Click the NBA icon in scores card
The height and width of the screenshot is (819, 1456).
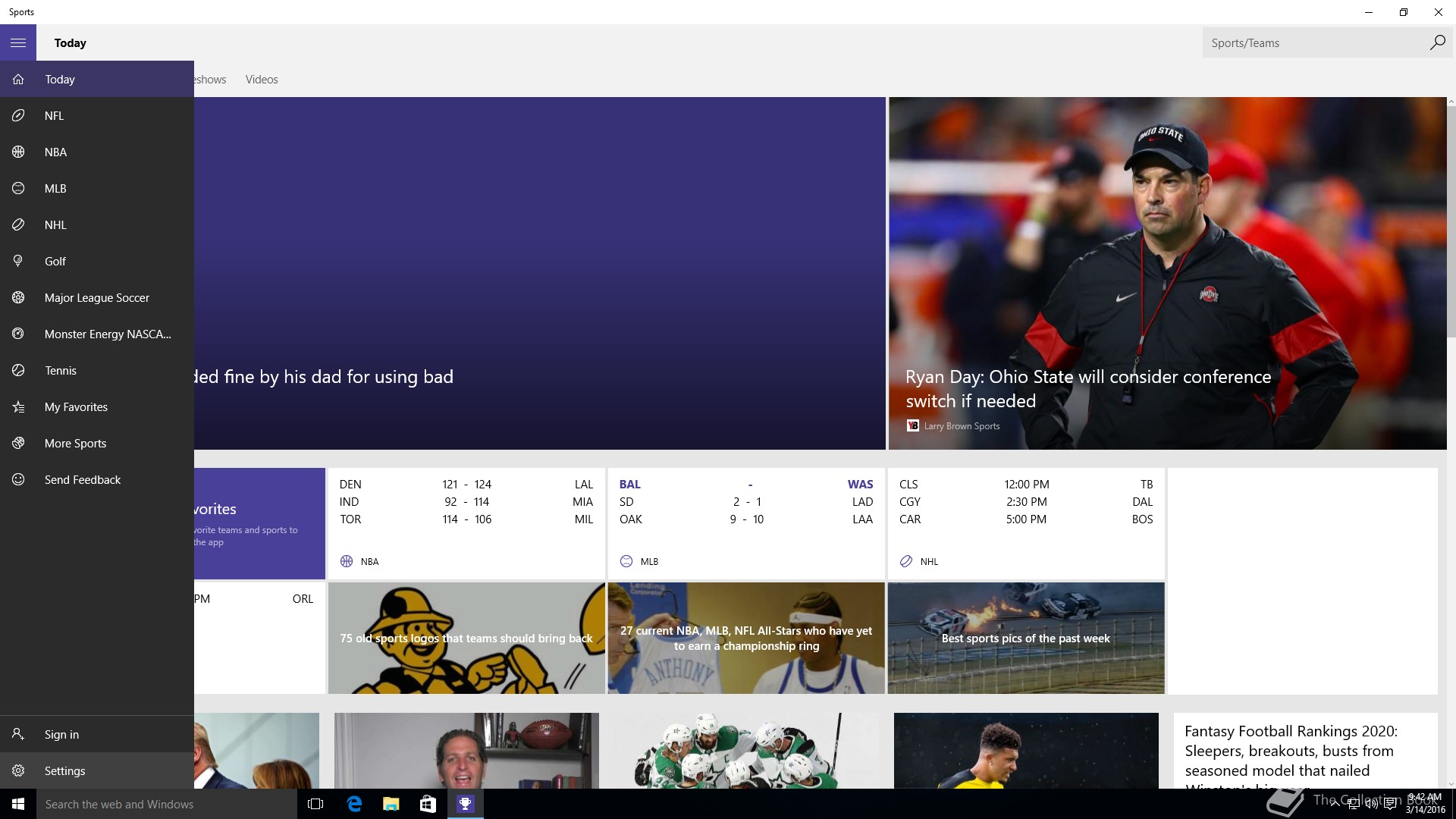coord(347,561)
